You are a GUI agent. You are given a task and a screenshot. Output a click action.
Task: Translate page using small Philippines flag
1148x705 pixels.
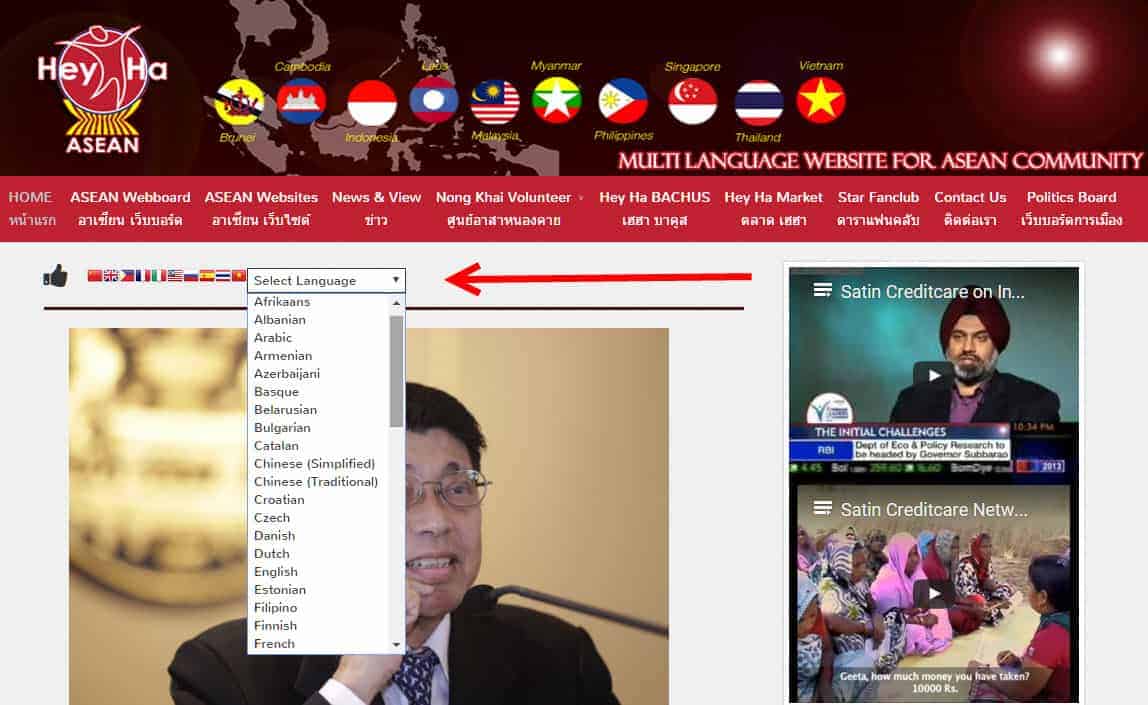127,275
